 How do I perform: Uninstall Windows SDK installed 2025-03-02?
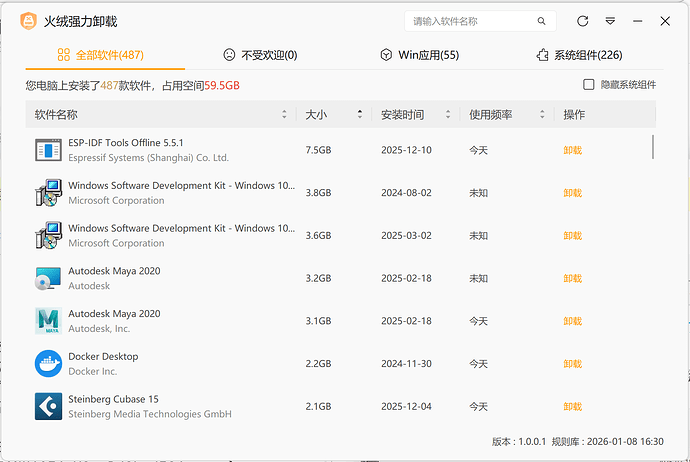[x=573, y=235]
